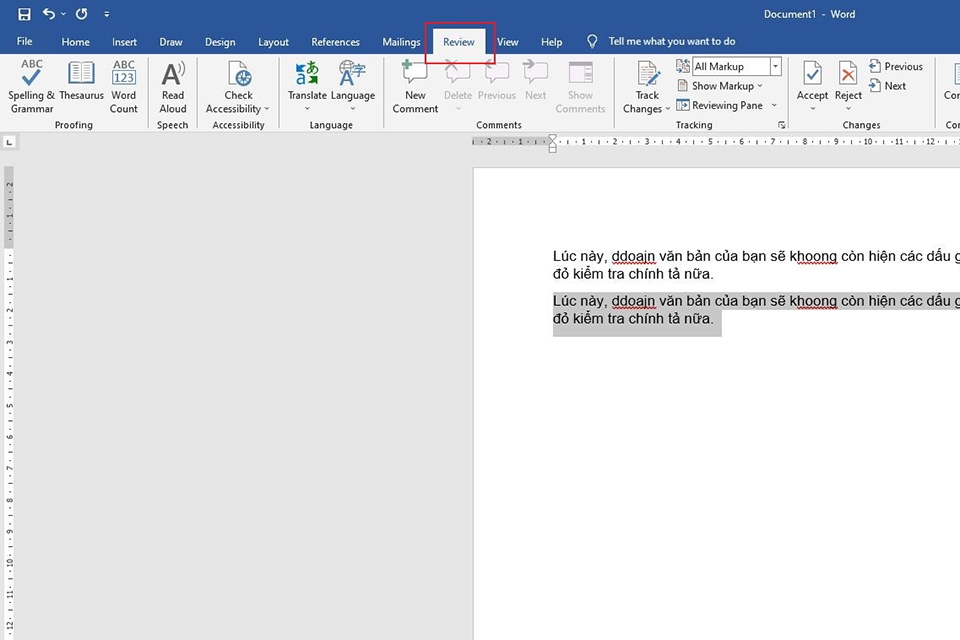Screen dimensions: 960x640
Task: Jump to the Next tracked change
Action: (889, 86)
